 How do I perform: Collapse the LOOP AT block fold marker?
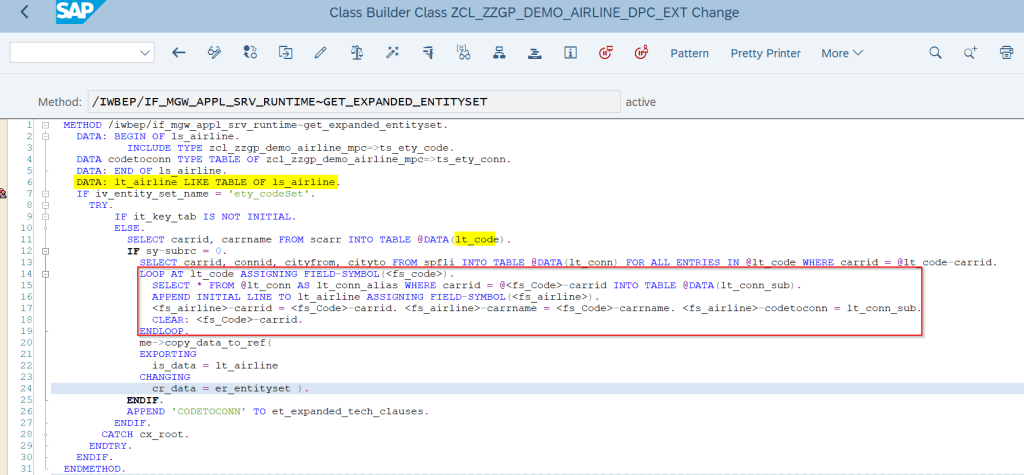point(47,273)
